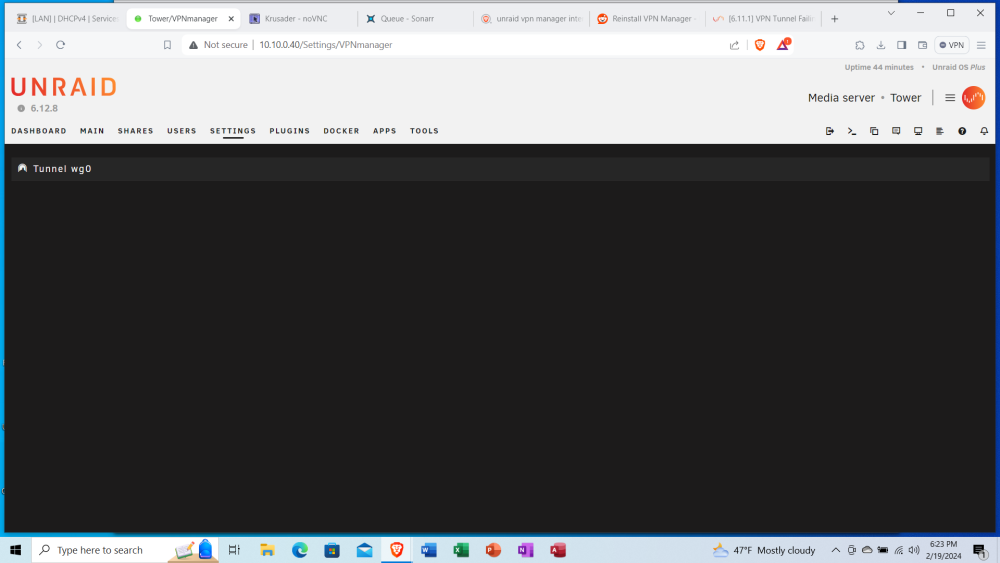
Task: Switch to Queue Sonarr tab
Action: click(415, 18)
